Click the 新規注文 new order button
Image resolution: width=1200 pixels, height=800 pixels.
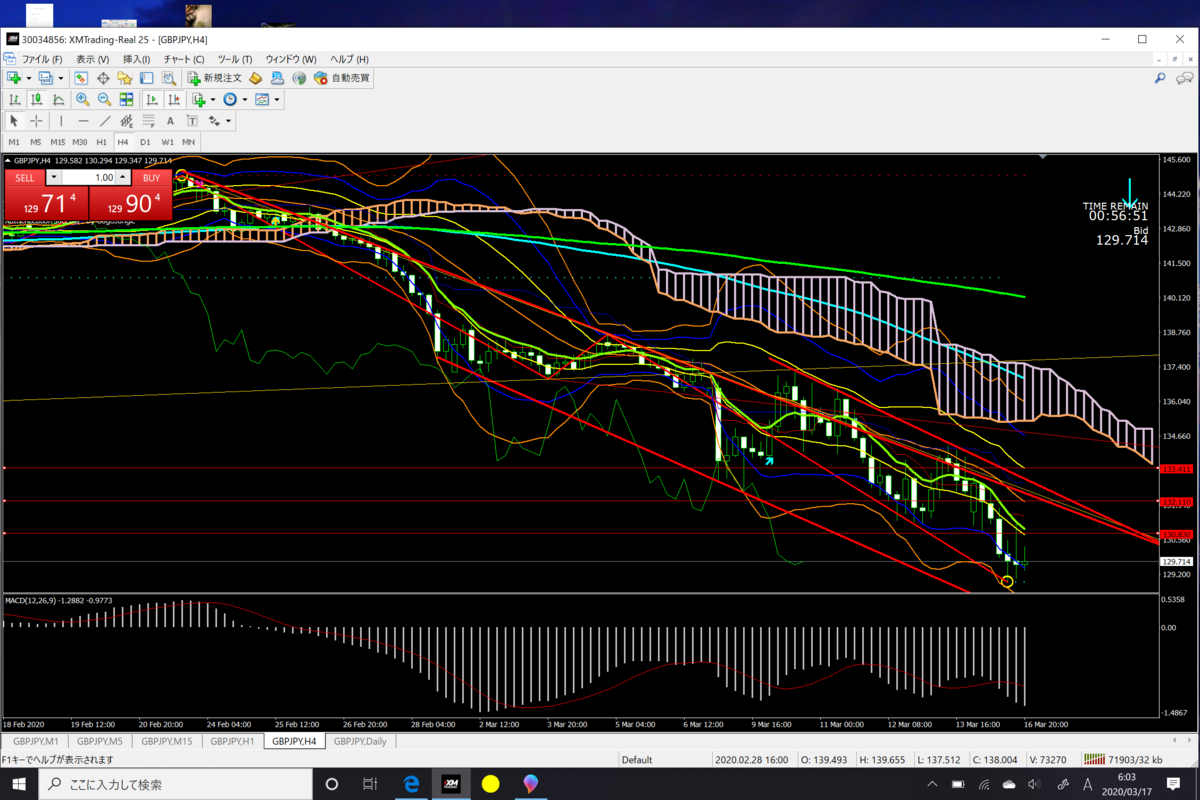pyautogui.click(x=213, y=77)
